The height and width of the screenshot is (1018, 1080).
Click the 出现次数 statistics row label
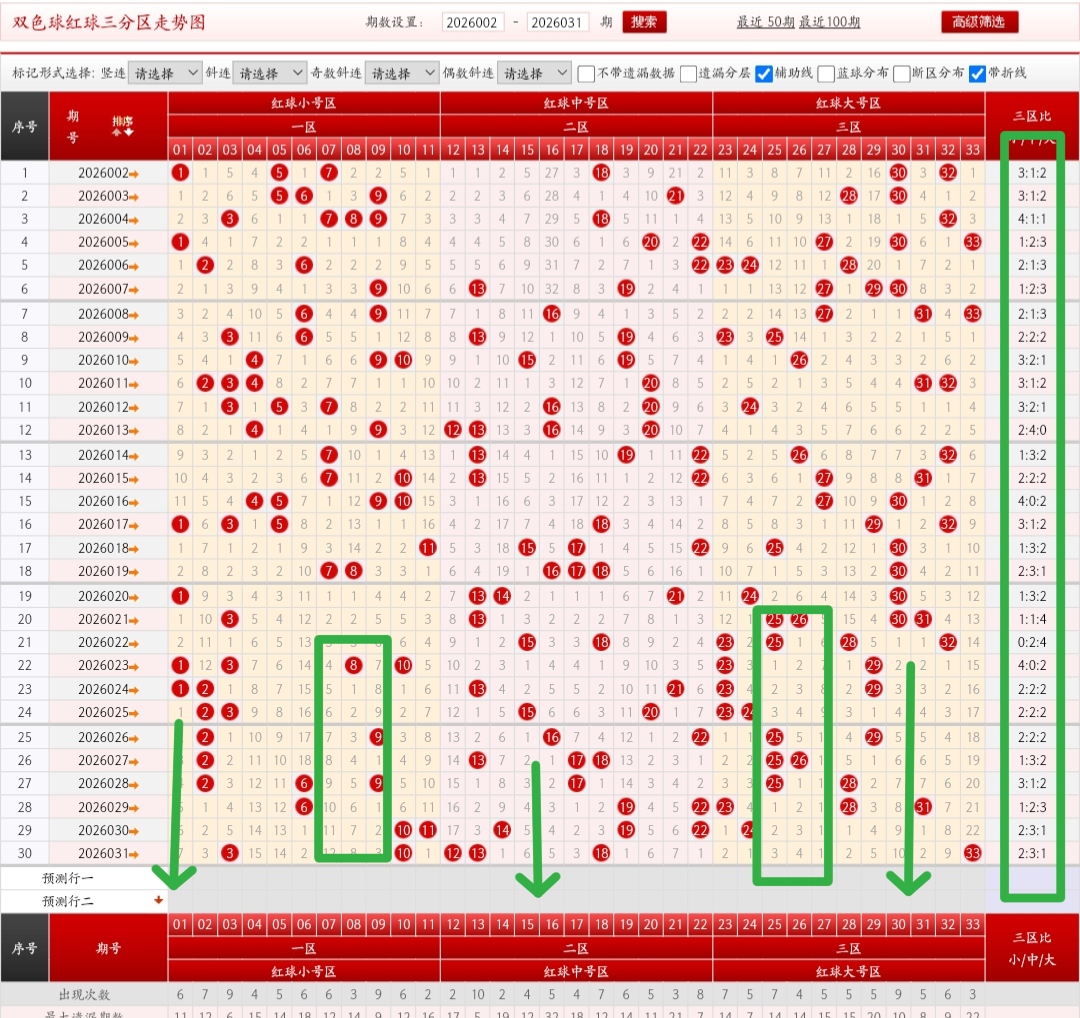[84, 995]
